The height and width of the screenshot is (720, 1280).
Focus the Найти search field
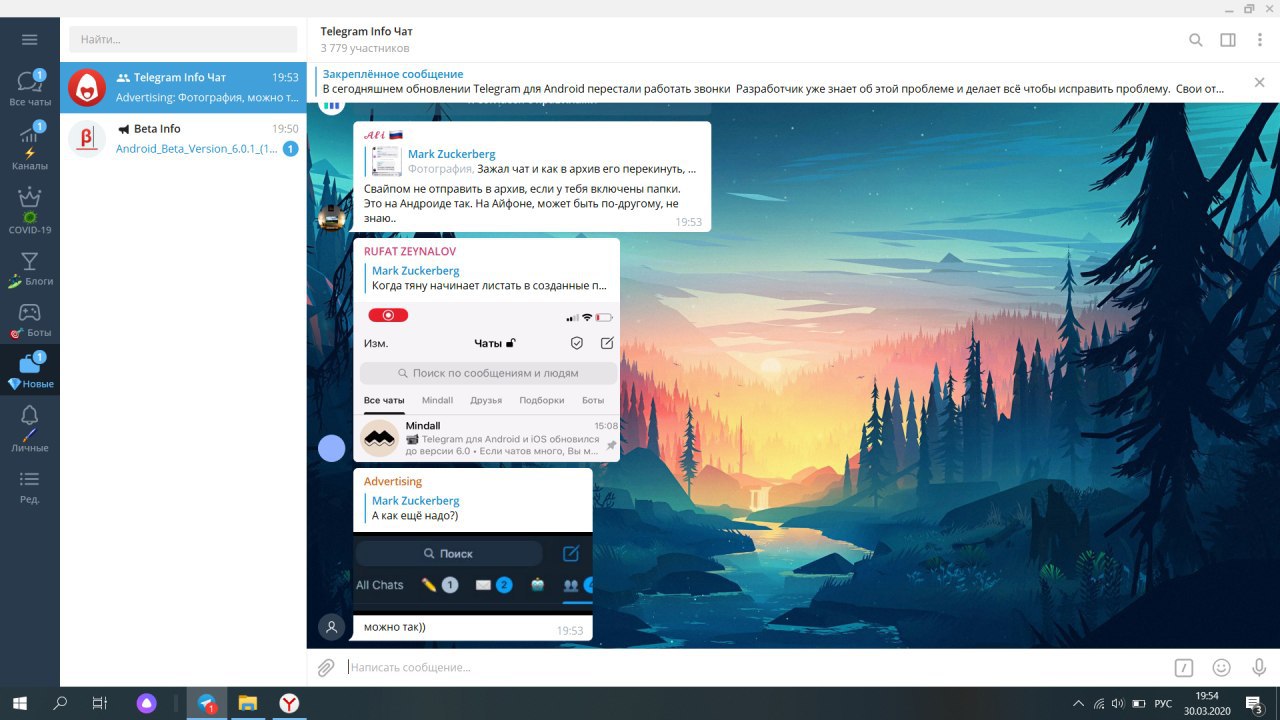(183, 40)
